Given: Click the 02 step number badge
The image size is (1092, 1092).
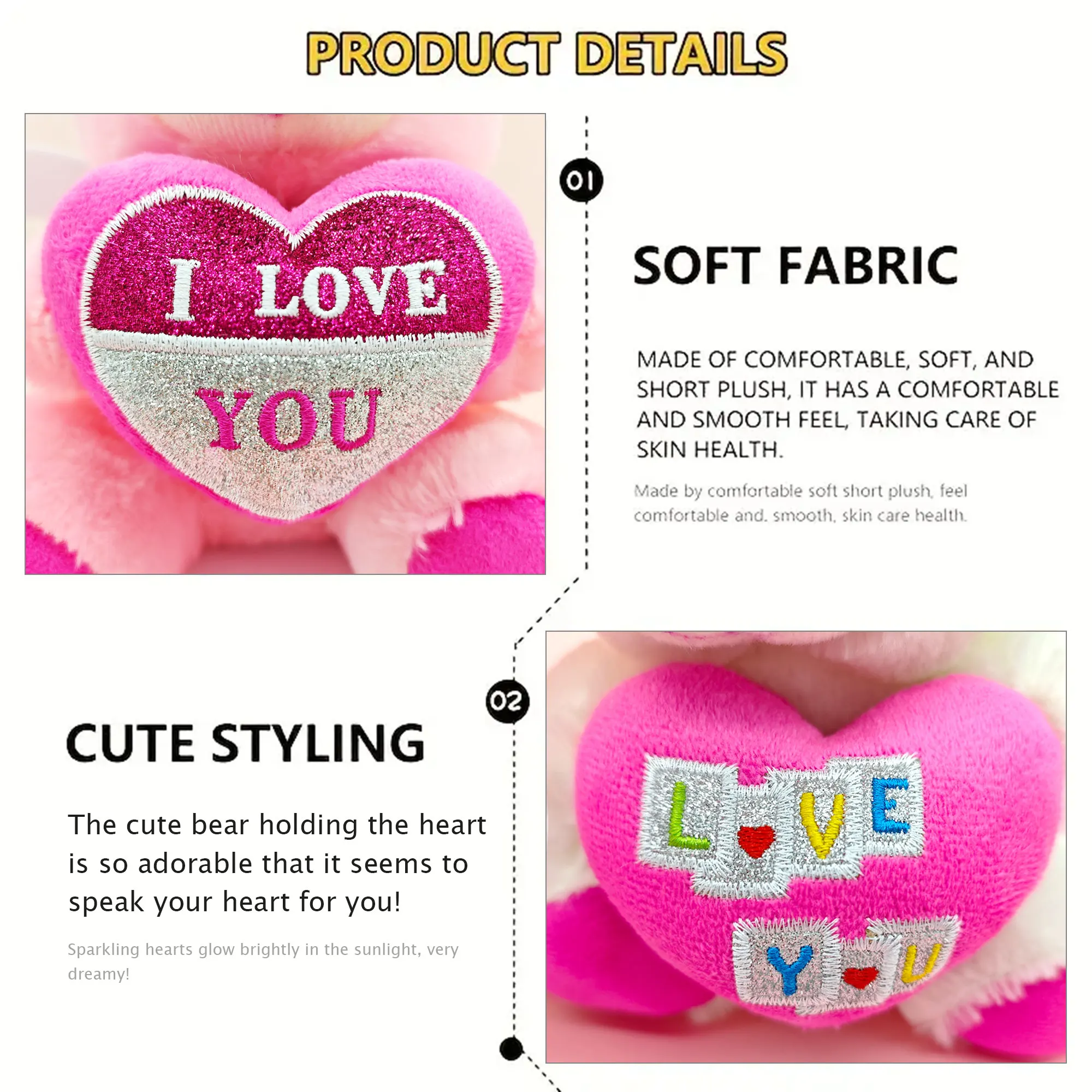Looking at the screenshot, I should [508, 702].
